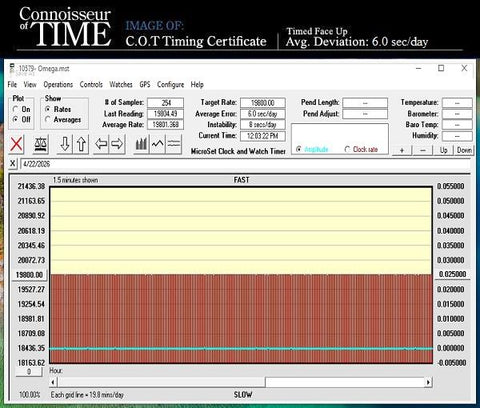
Task: Open the Configure menu
Action: click(170, 85)
